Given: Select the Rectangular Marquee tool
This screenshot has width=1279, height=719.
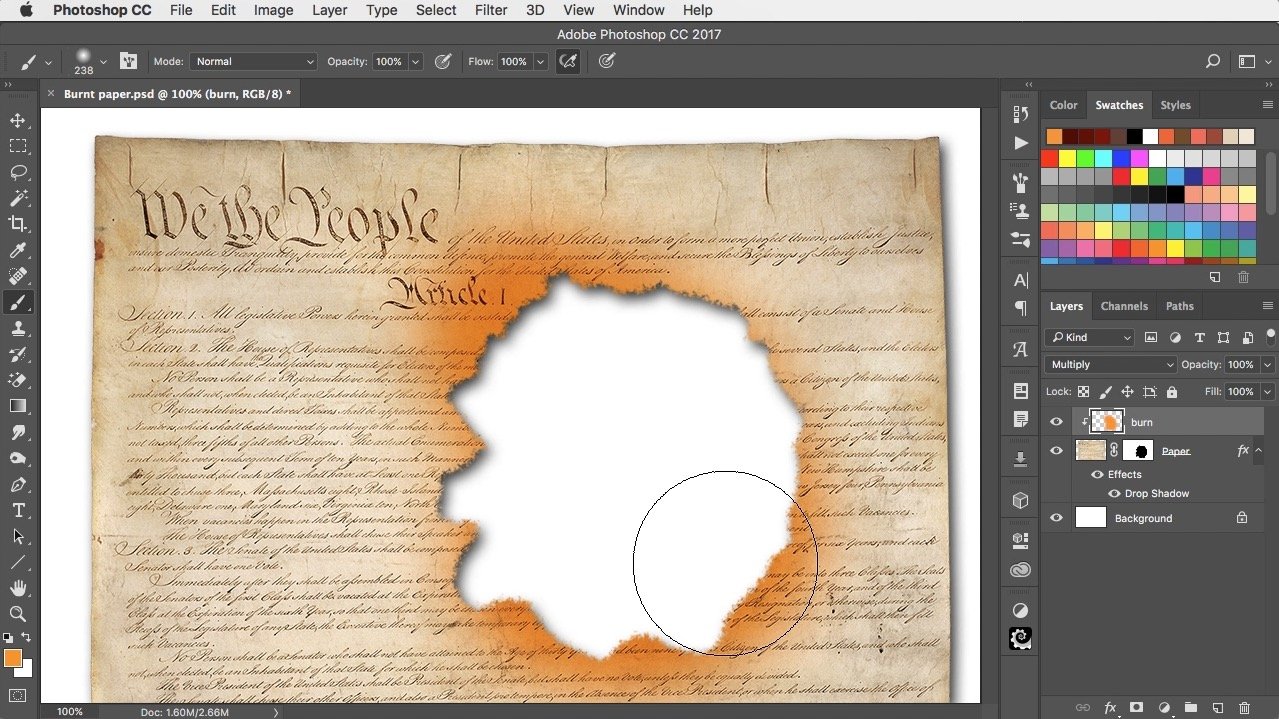Looking at the screenshot, I should pos(18,146).
